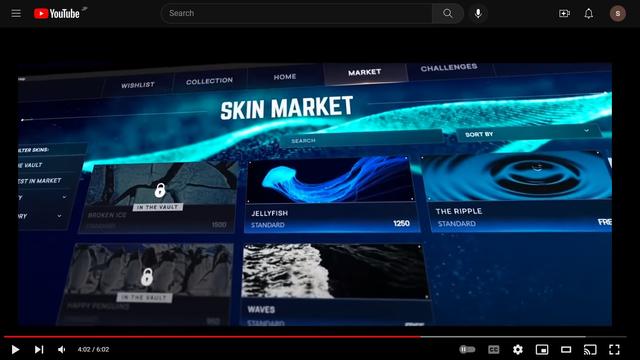Cast the video with Play on TV
This screenshot has width=640, height=360.
[590, 349]
